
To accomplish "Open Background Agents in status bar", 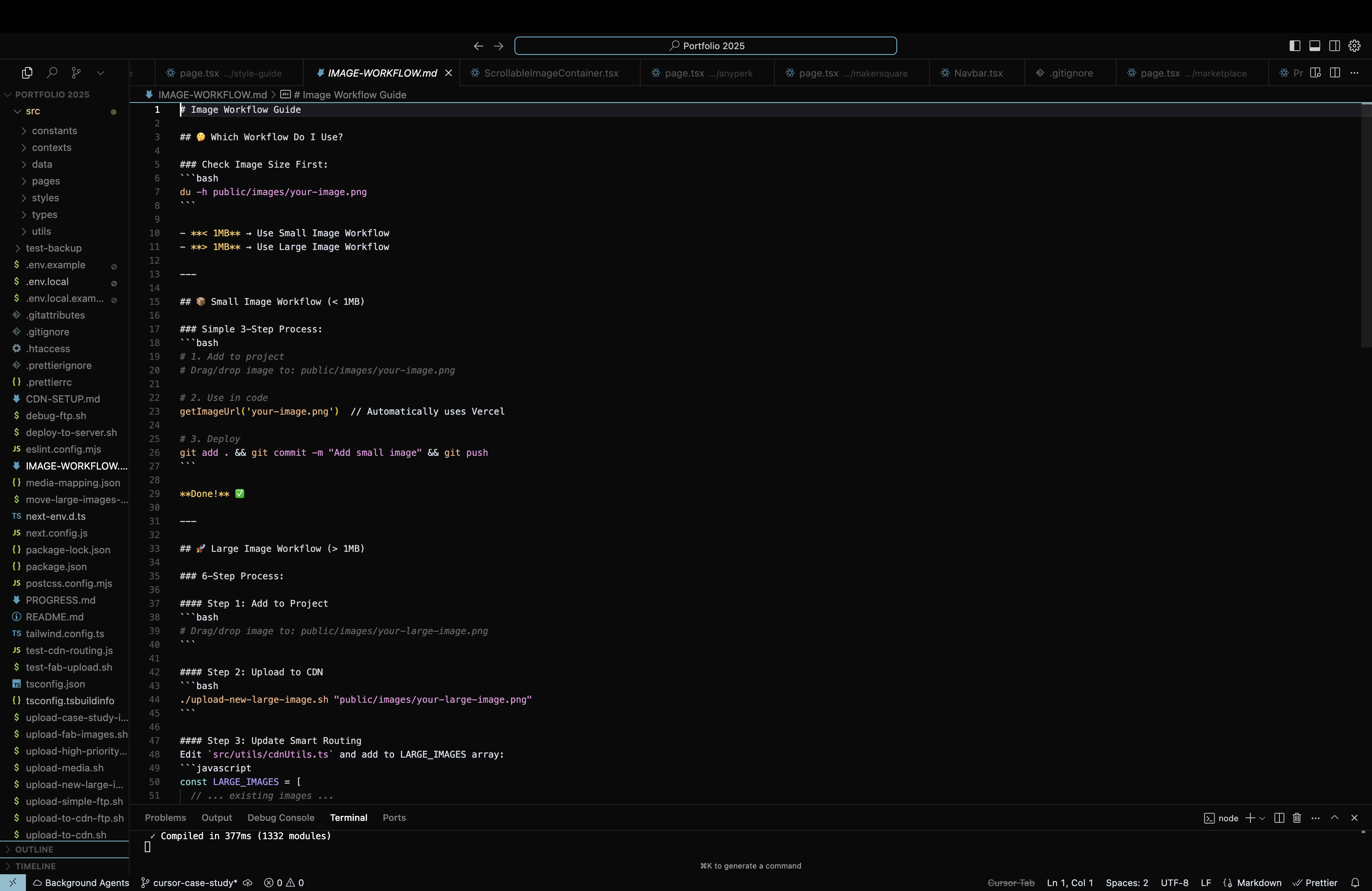I will click(x=81, y=883).
